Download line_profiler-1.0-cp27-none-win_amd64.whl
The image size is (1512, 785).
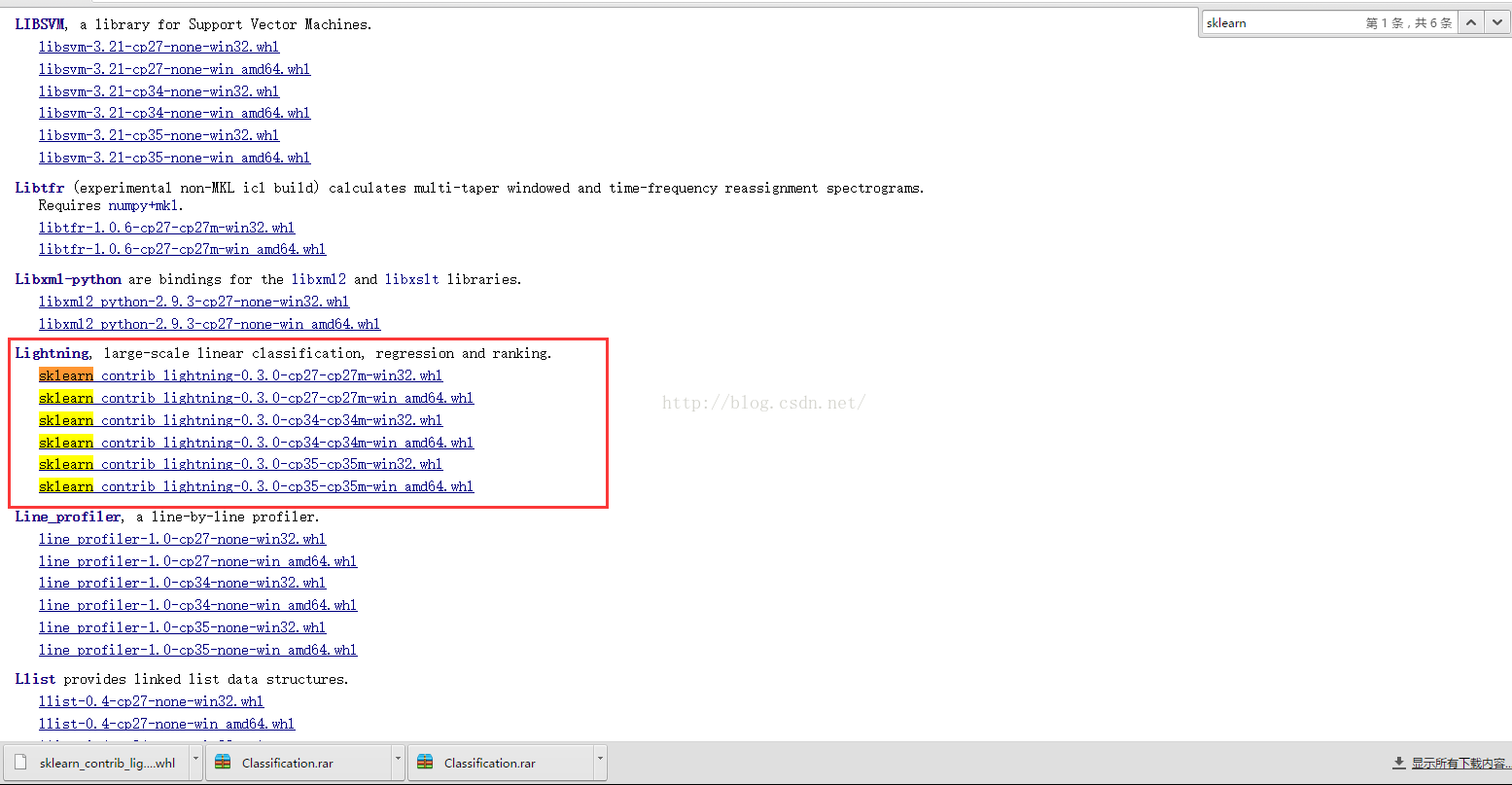pos(197,561)
